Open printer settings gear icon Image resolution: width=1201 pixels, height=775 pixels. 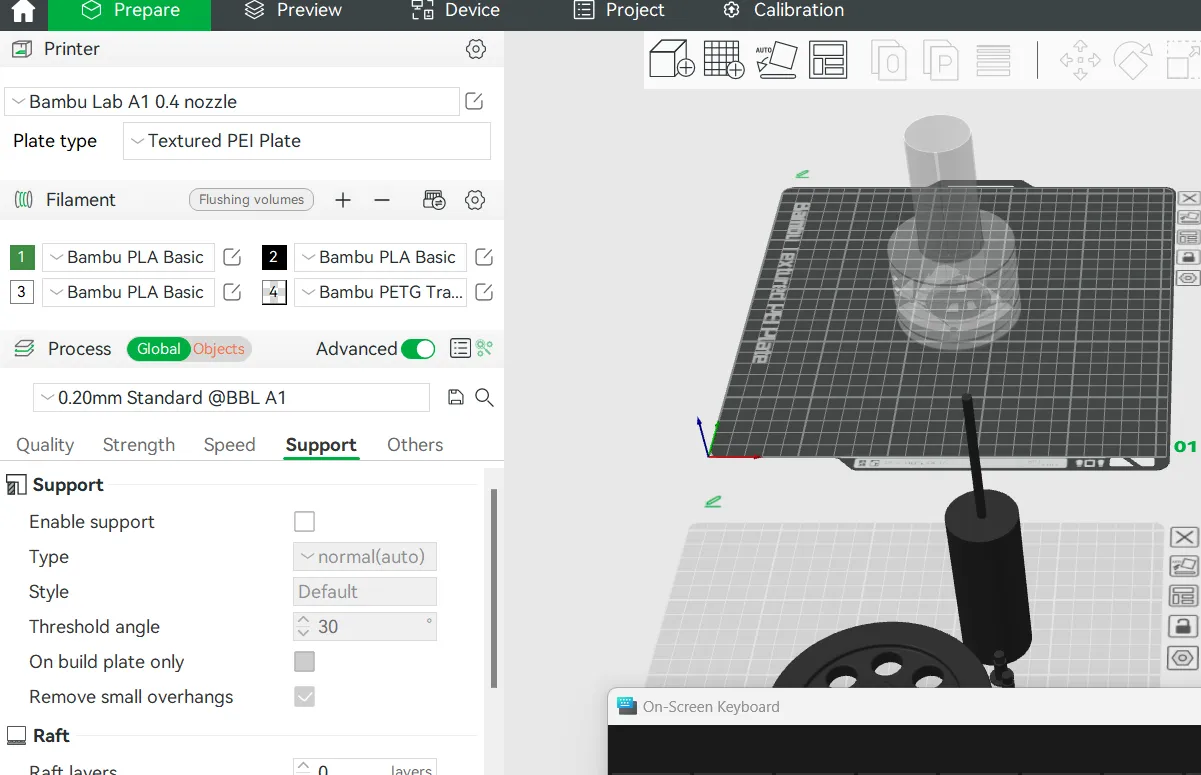(x=476, y=49)
